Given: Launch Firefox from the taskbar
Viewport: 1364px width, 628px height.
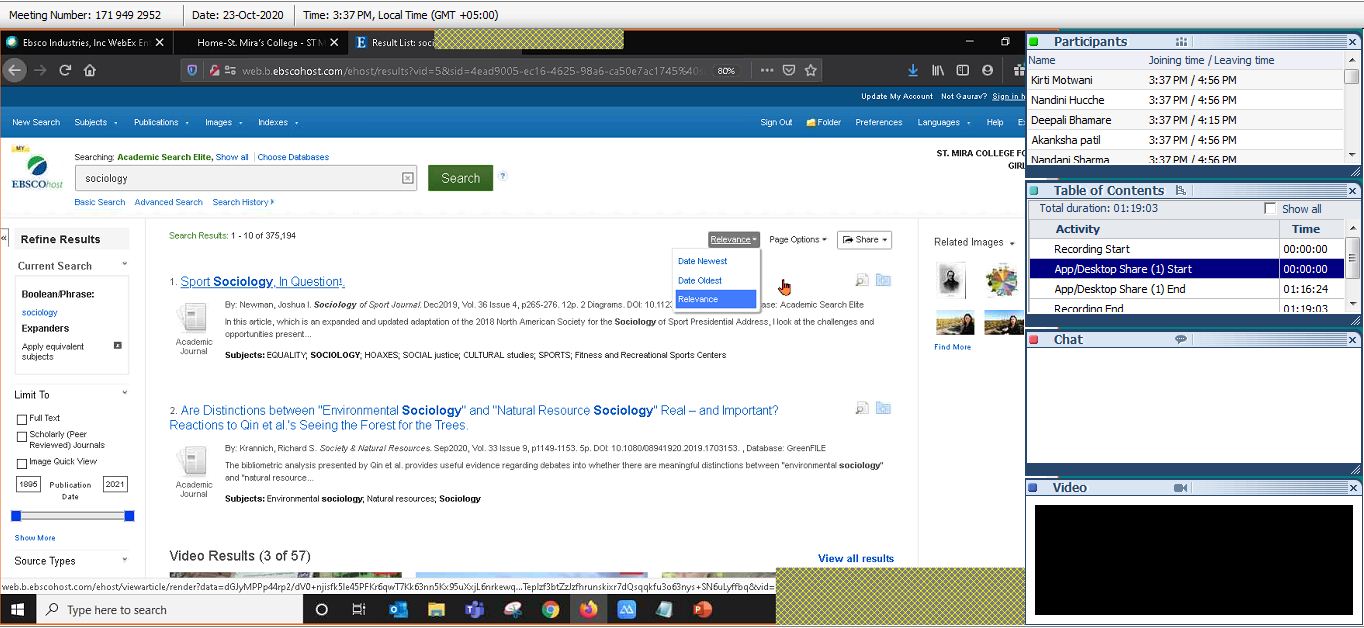Looking at the screenshot, I should pos(588,608).
